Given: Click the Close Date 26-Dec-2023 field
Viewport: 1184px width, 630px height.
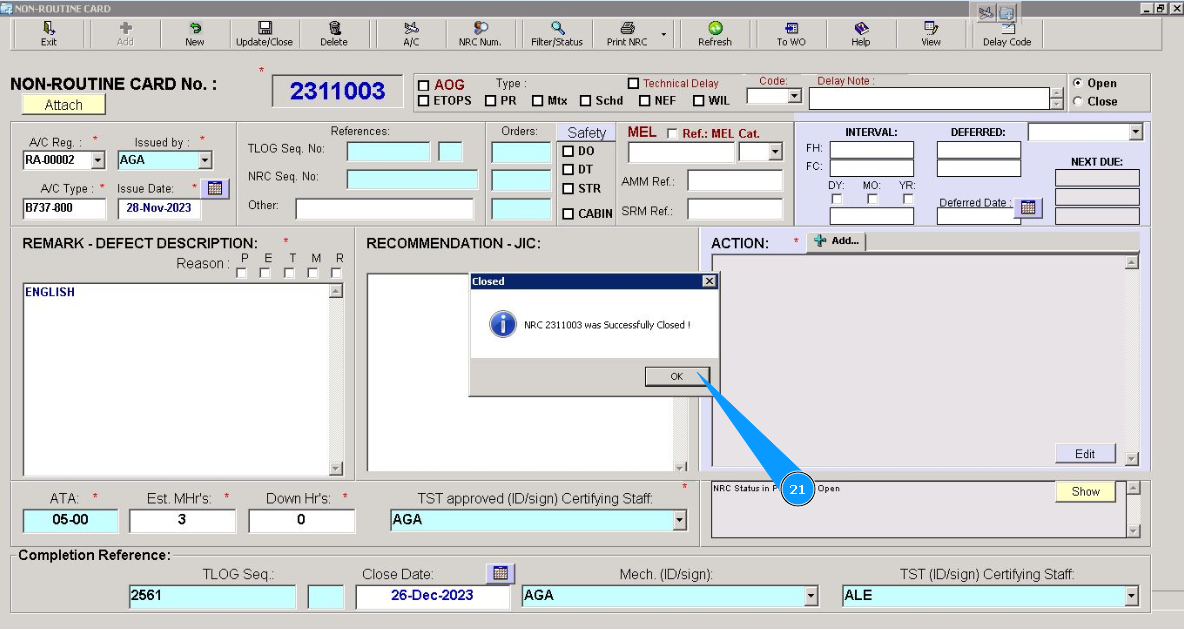Looking at the screenshot, I should 432,596.
